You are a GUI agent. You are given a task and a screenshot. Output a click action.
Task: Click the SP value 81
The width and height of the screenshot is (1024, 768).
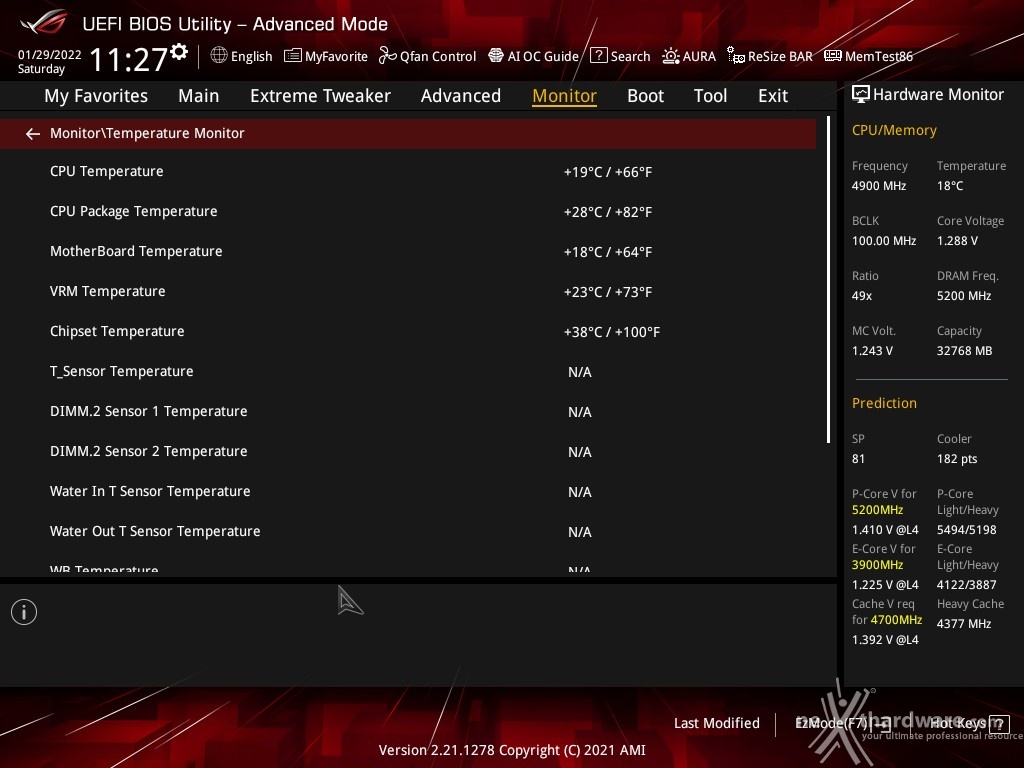pyautogui.click(x=858, y=459)
